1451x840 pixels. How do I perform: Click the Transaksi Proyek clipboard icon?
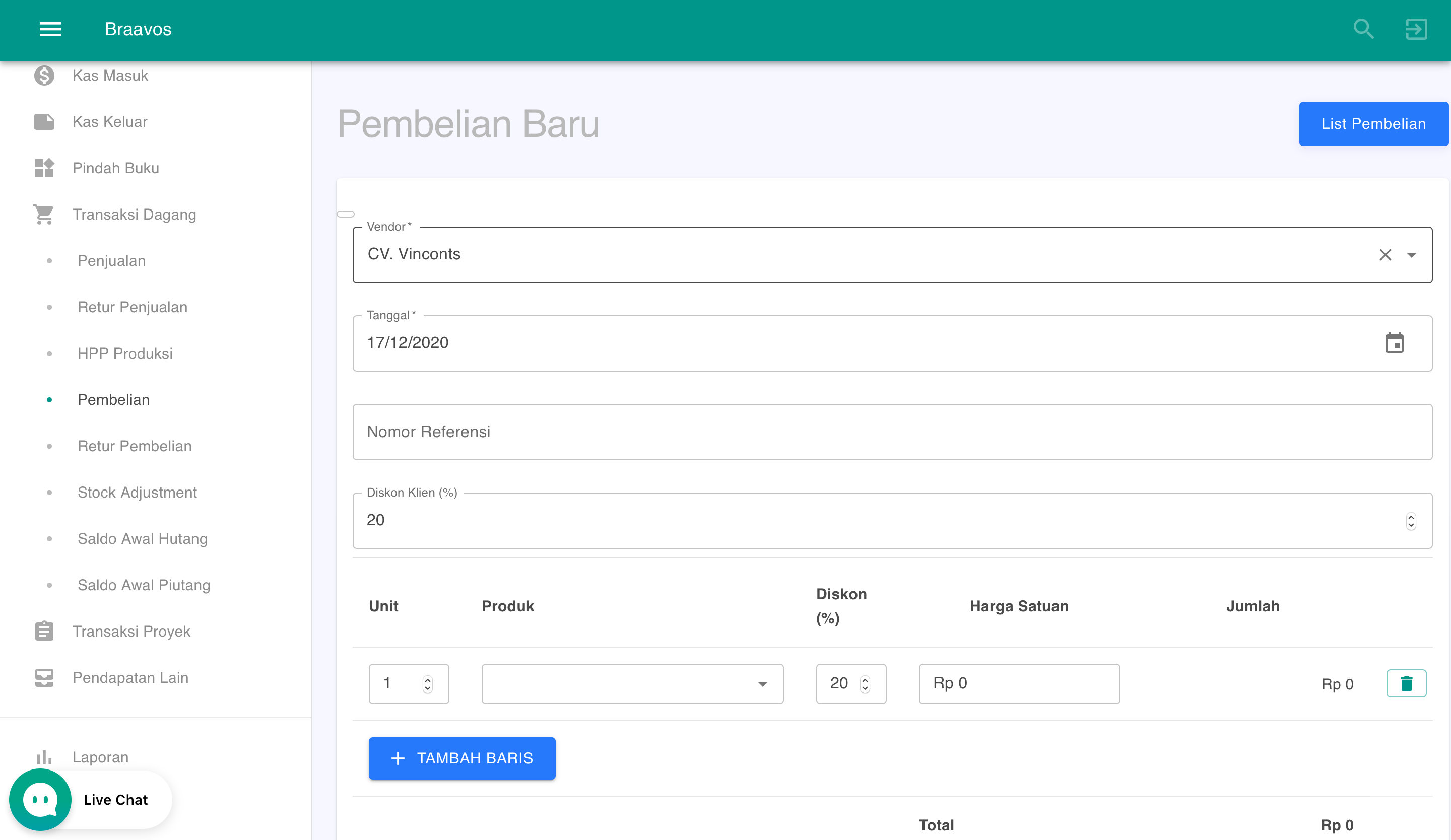coord(44,631)
